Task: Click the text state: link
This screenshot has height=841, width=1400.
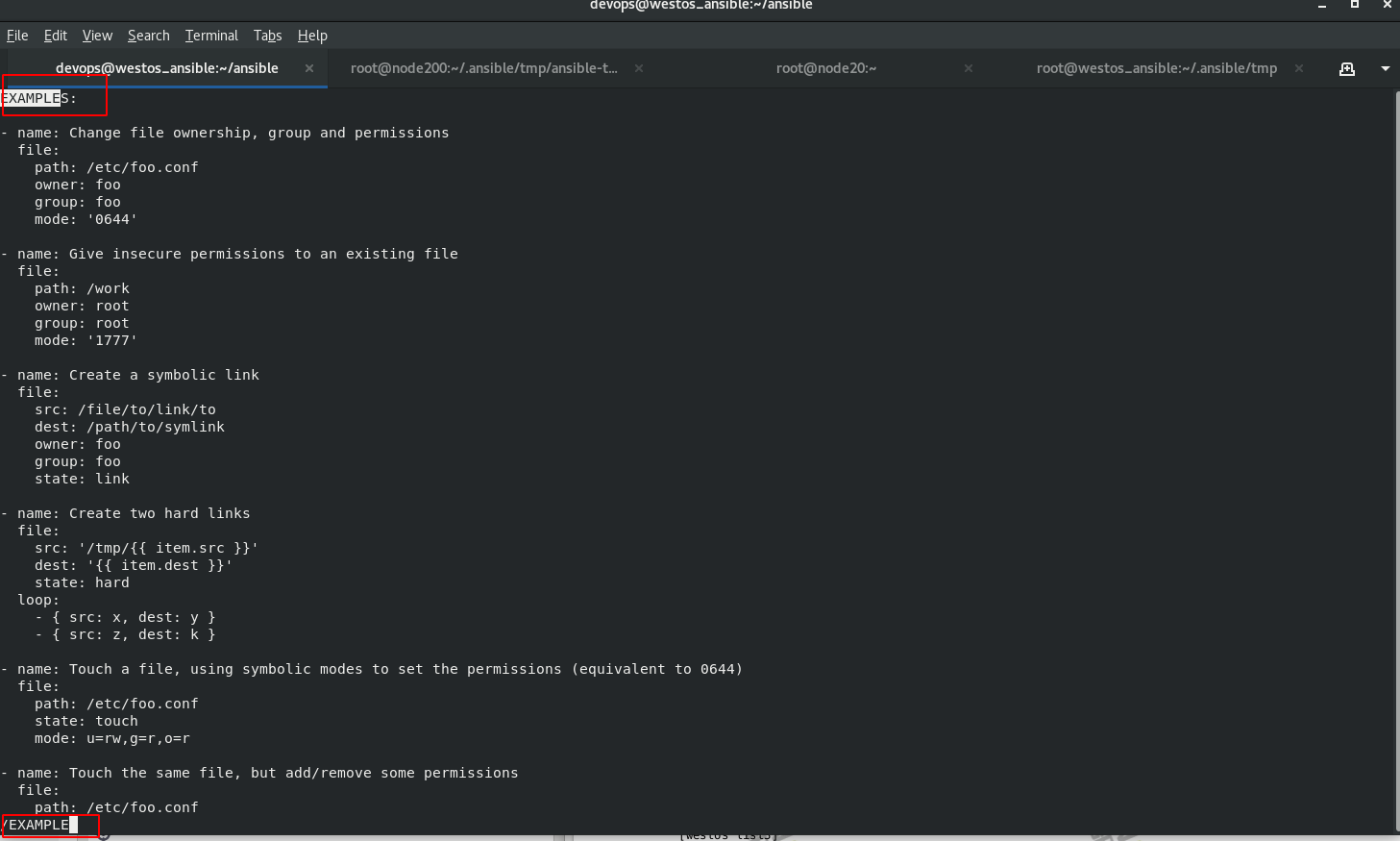Action: pos(82,479)
